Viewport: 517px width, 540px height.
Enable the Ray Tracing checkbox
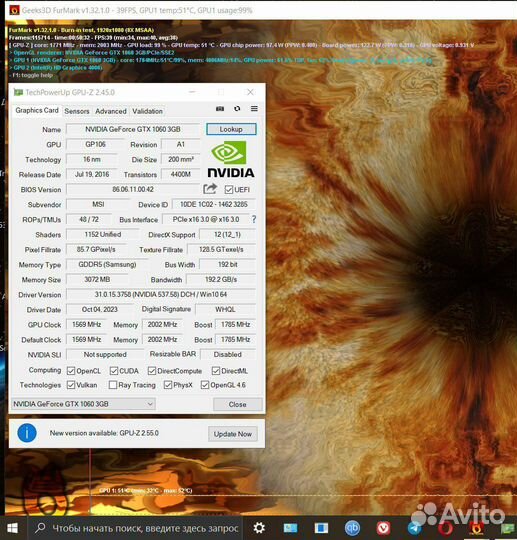[x=113, y=385]
